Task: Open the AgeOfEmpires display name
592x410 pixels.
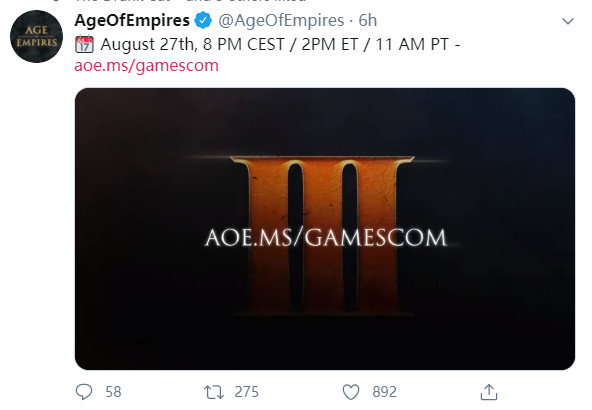Action: tap(132, 20)
